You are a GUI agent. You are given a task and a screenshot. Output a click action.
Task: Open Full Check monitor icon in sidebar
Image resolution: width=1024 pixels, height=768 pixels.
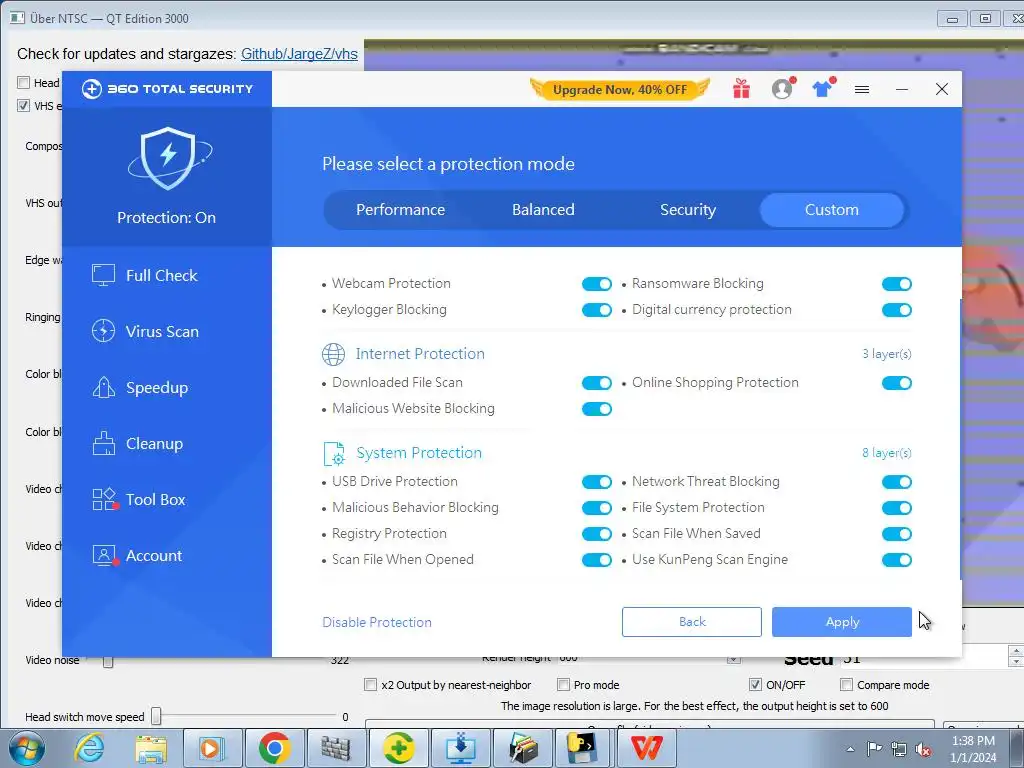tap(103, 275)
